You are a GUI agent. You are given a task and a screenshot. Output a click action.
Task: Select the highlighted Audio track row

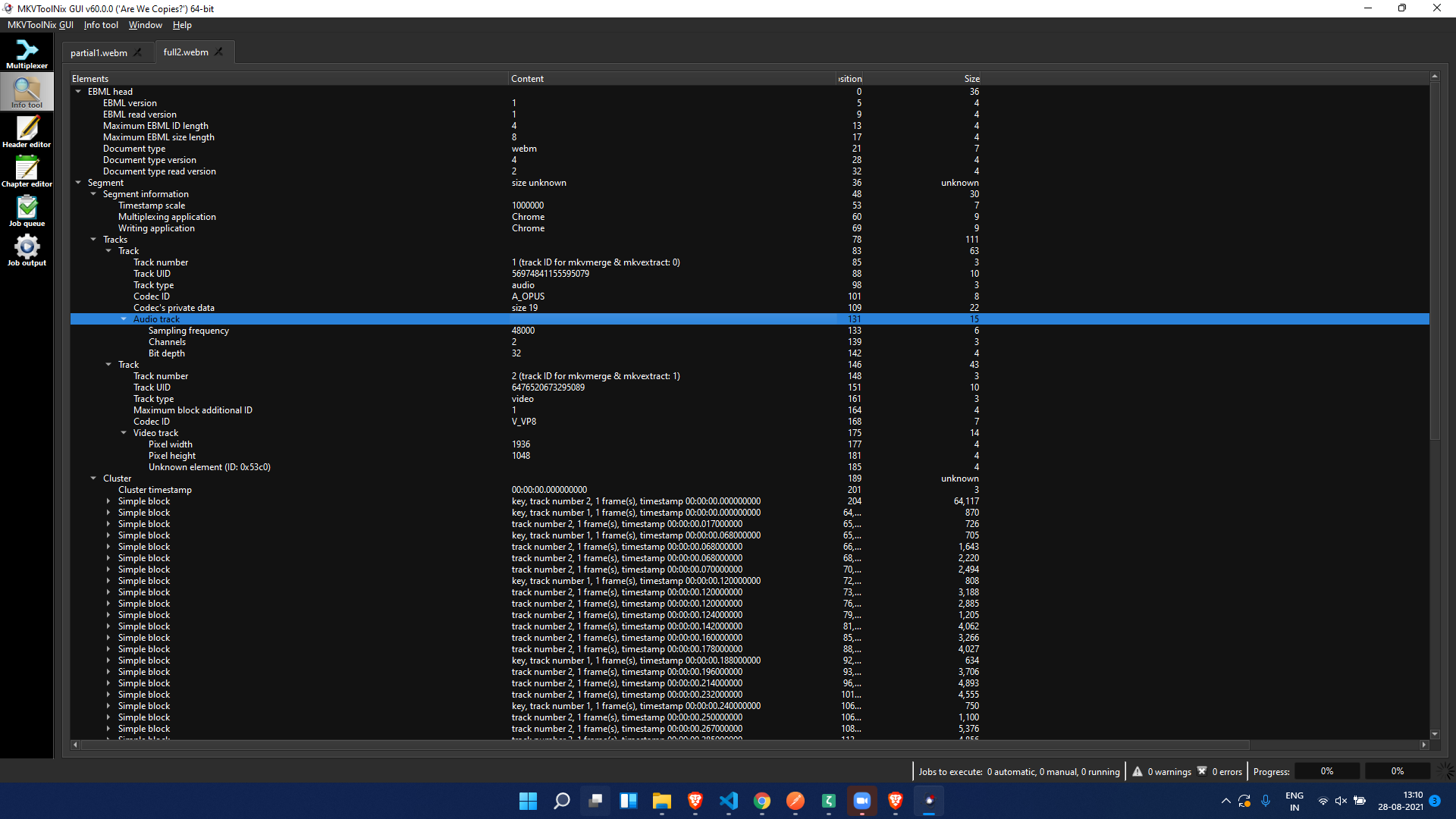(x=303, y=318)
